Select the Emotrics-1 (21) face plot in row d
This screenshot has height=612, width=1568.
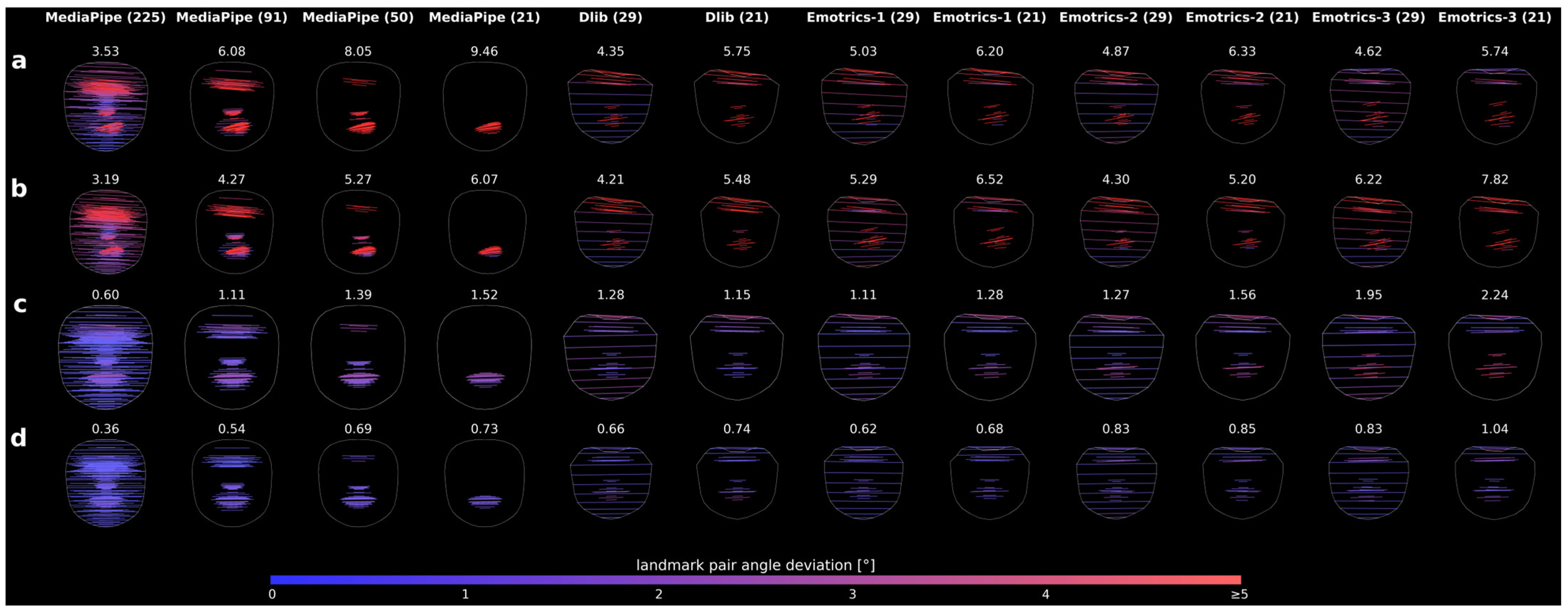tap(990, 483)
